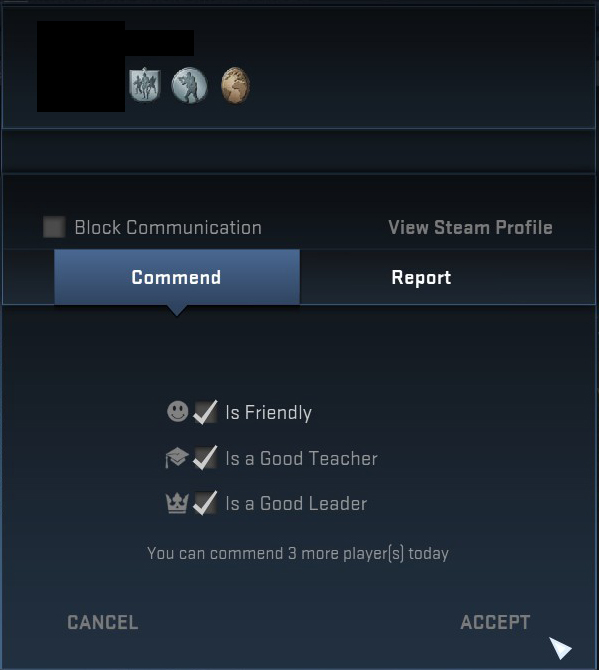Click the smiley face friendly icon

tap(177, 411)
